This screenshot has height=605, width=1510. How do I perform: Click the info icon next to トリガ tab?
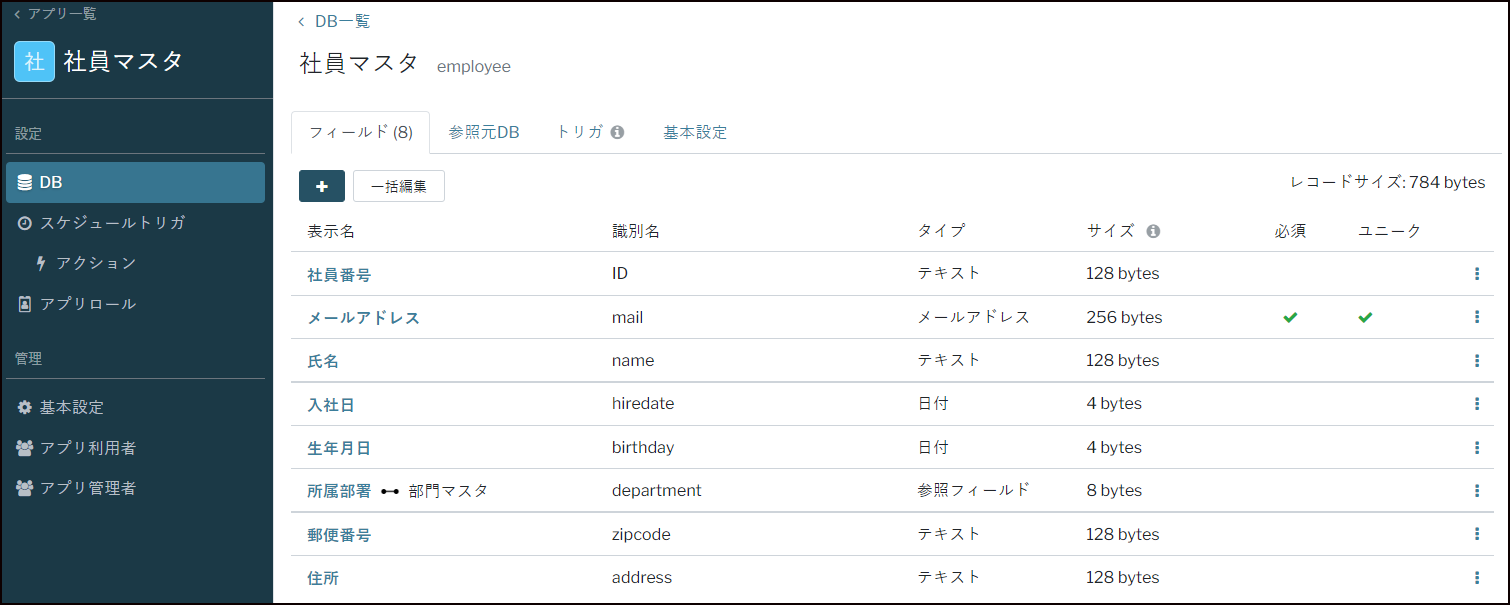pos(617,132)
